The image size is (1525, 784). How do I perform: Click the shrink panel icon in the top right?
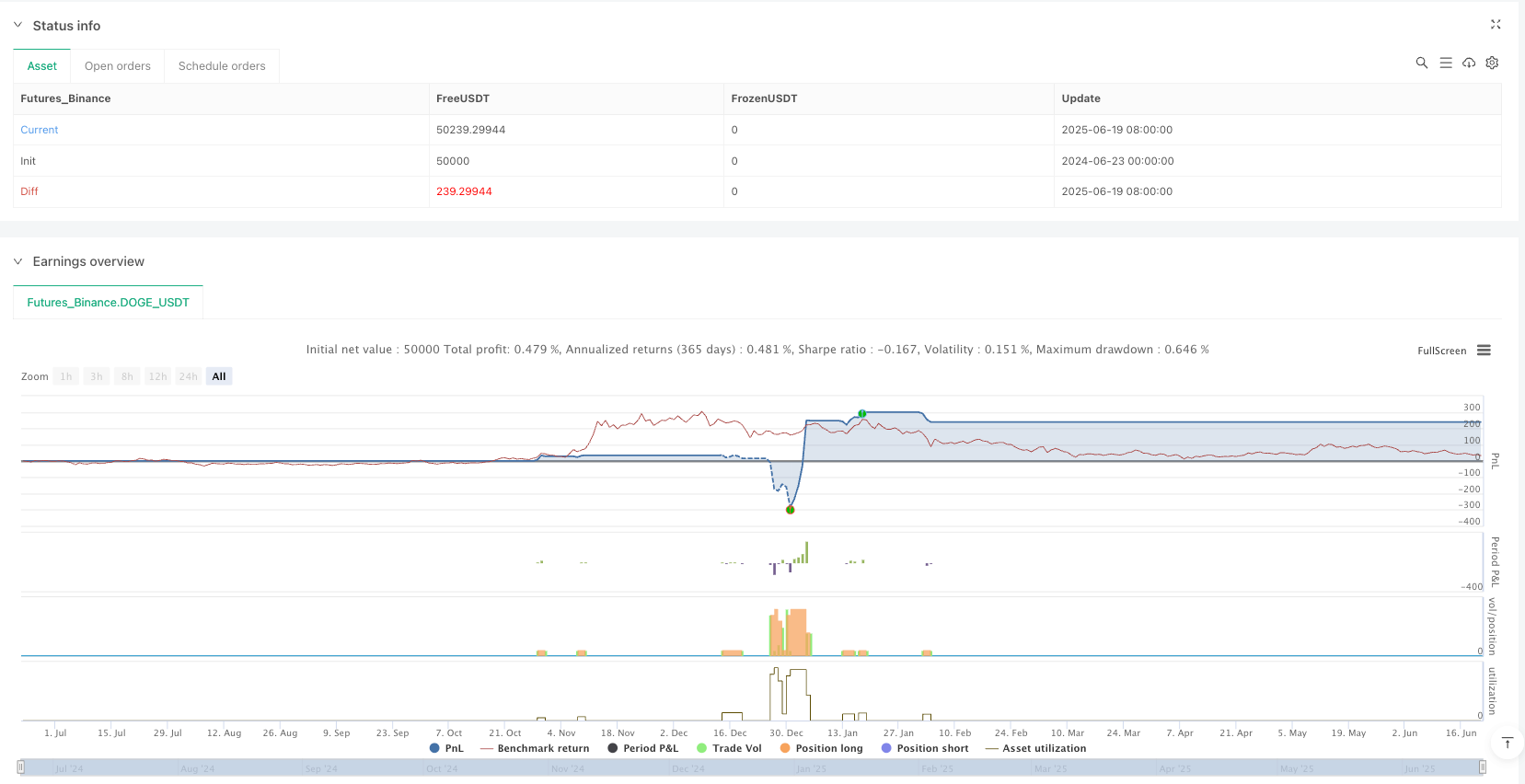pyautogui.click(x=1496, y=25)
